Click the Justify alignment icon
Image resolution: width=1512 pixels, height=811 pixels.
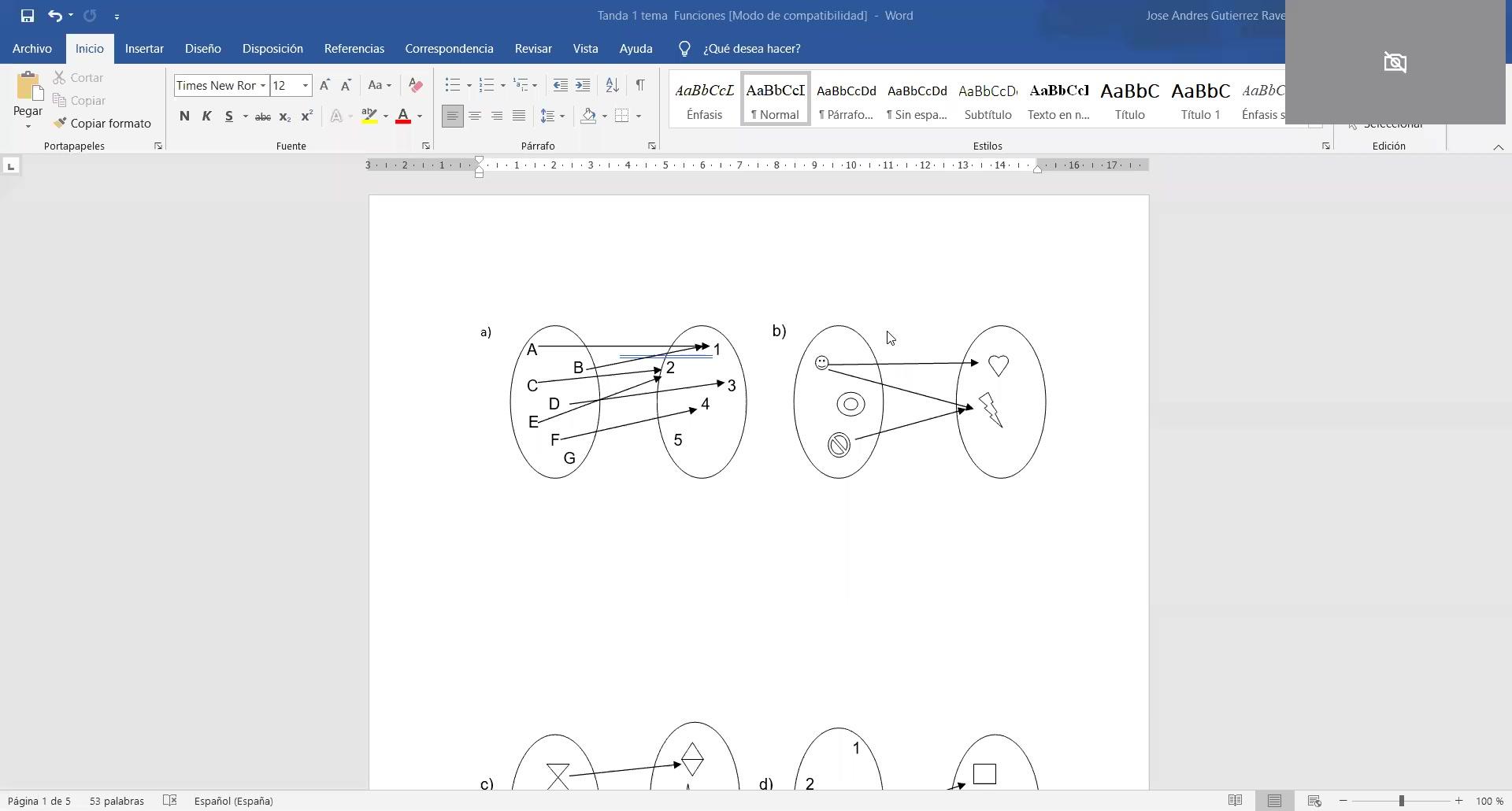(x=519, y=117)
